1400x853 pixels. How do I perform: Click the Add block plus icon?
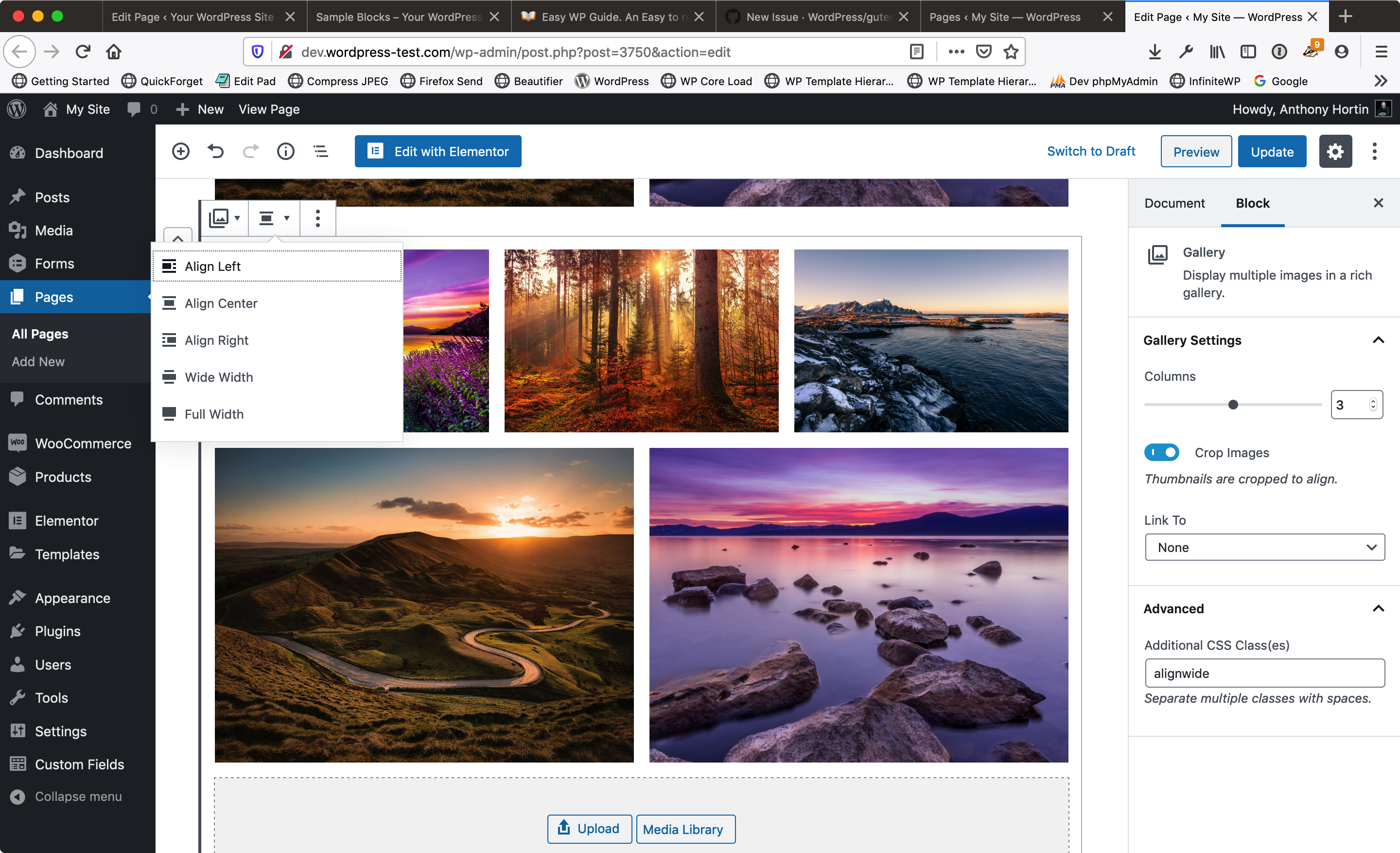coord(181,151)
